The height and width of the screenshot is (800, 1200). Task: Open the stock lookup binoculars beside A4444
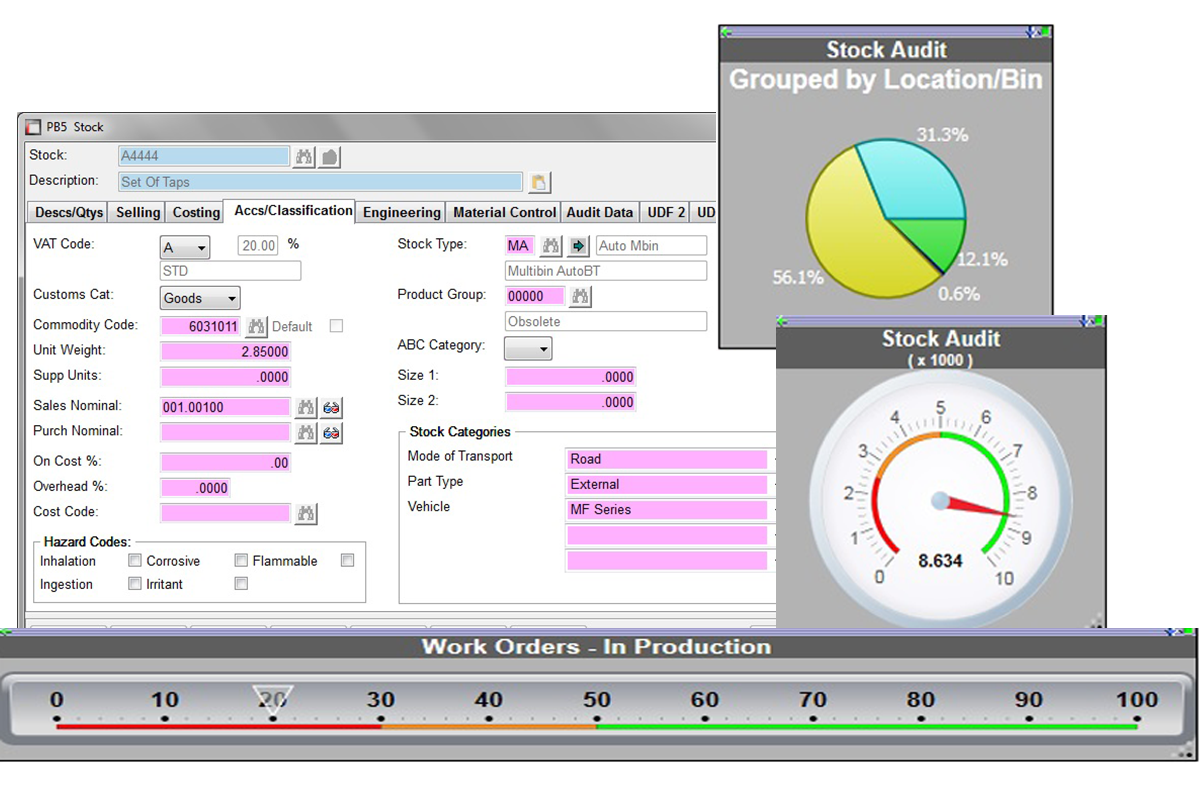click(304, 156)
